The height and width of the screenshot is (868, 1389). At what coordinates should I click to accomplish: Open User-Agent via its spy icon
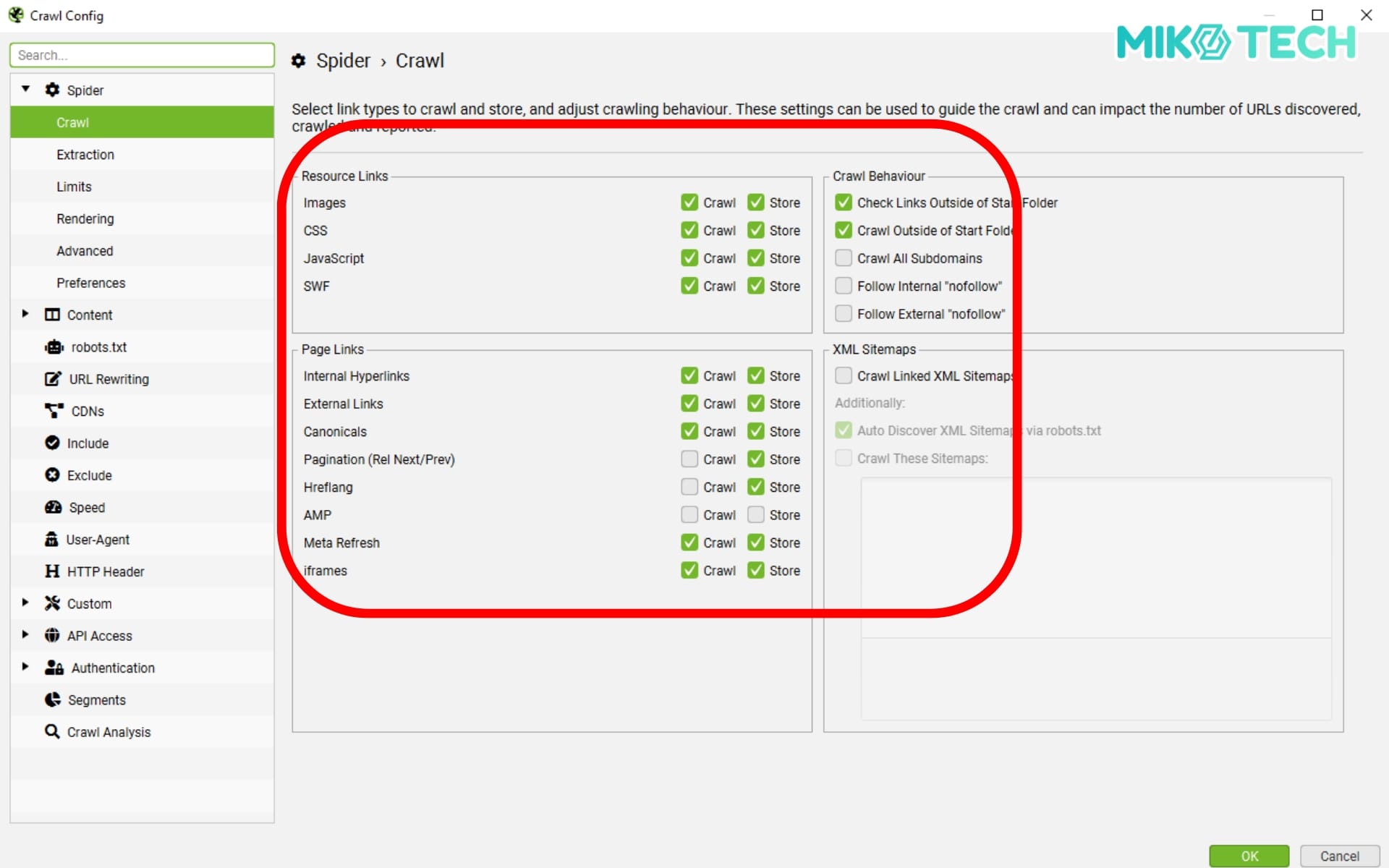coord(51,540)
